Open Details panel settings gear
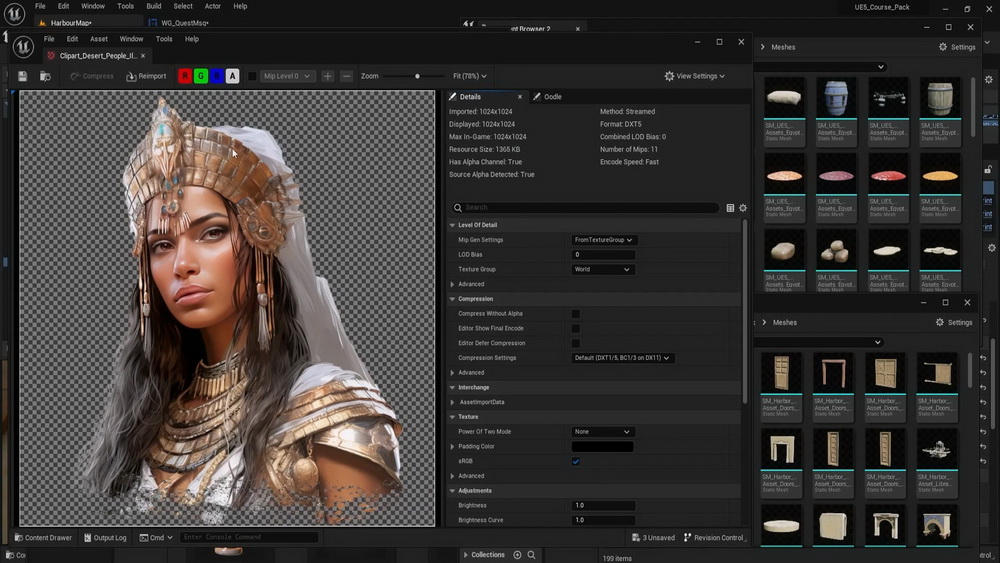 743,208
